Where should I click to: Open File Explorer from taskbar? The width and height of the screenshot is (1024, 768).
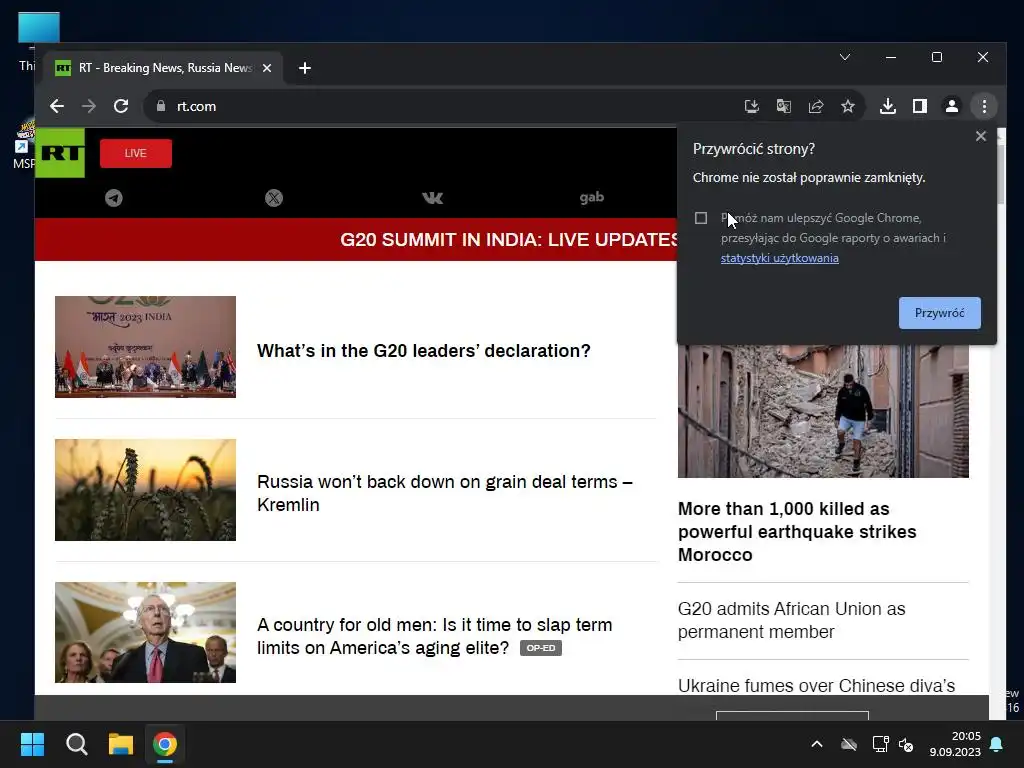pyautogui.click(x=121, y=744)
